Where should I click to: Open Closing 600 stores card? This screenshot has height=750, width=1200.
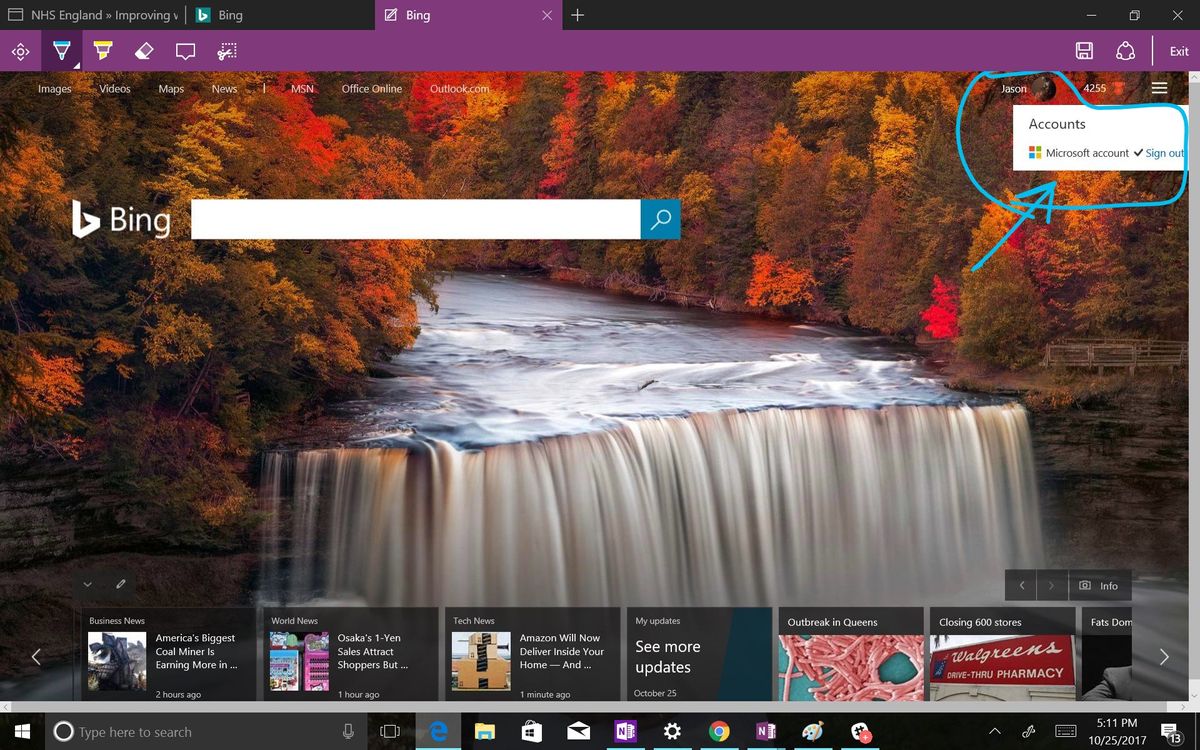[x=1003, y=655]
